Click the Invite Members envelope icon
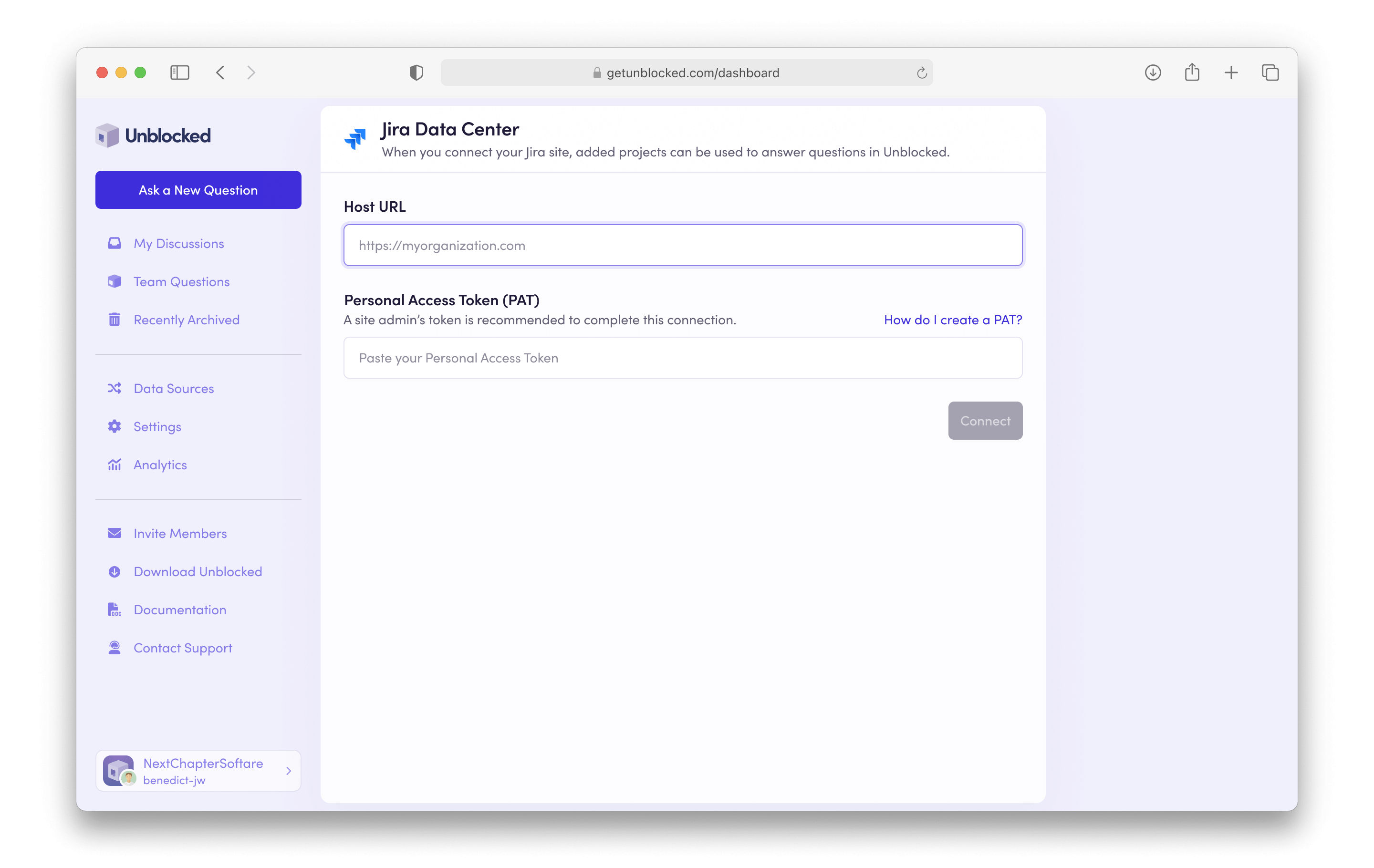The height and width of the screenshot is (868, 1374). click(x=114, y=533)
